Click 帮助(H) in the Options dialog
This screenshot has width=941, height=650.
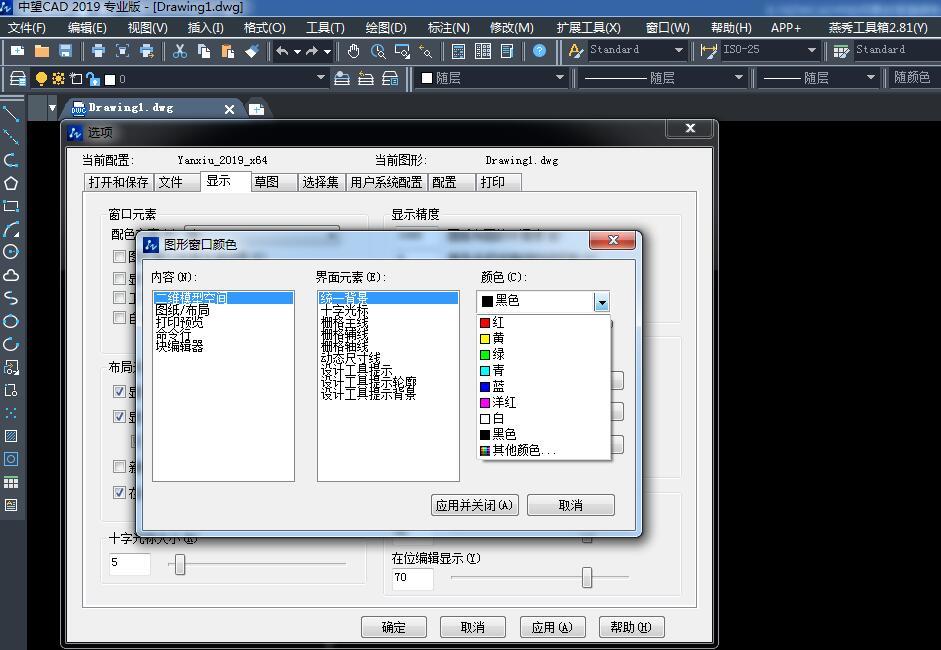pyautogui.click(x=631, y=627)
